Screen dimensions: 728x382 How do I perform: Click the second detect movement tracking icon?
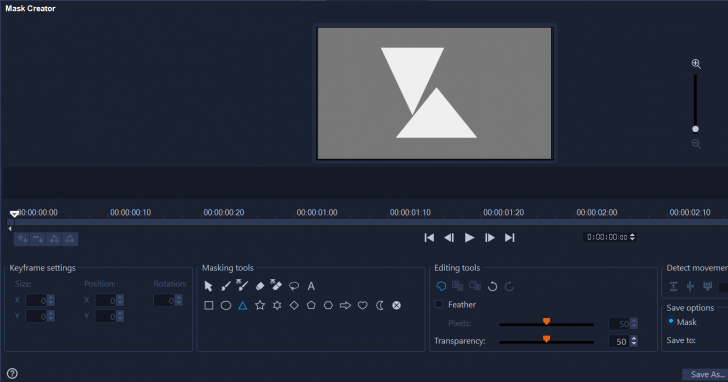click(x=690, y=286)
